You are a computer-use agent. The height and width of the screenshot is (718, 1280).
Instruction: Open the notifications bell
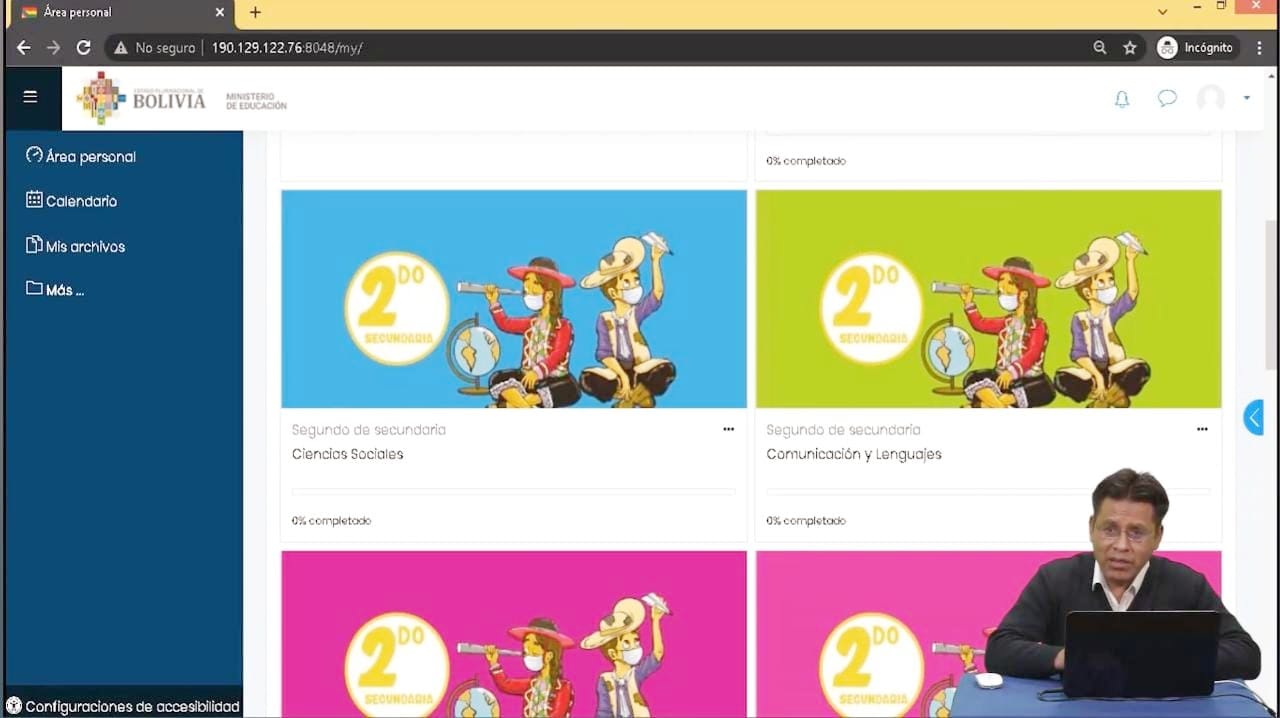coord(1122,99)
